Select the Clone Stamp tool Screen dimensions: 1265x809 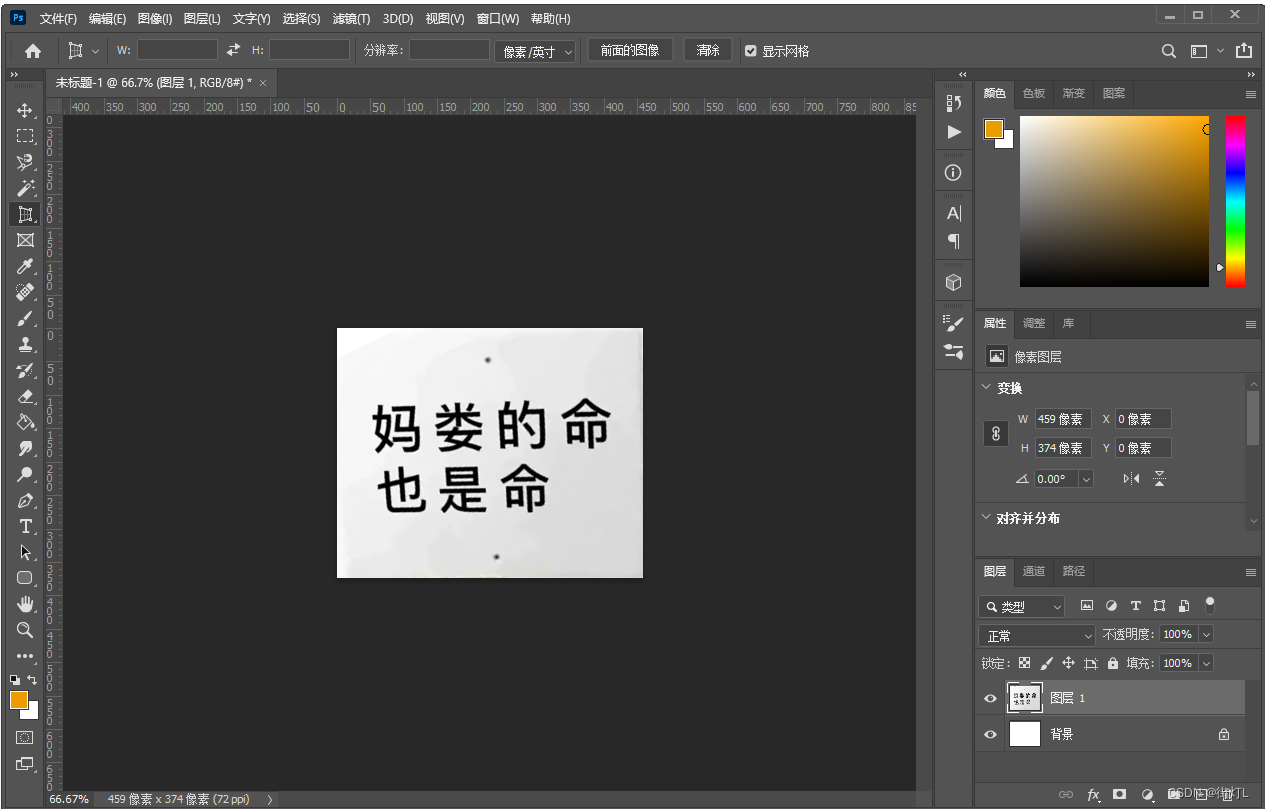point(25,344)
